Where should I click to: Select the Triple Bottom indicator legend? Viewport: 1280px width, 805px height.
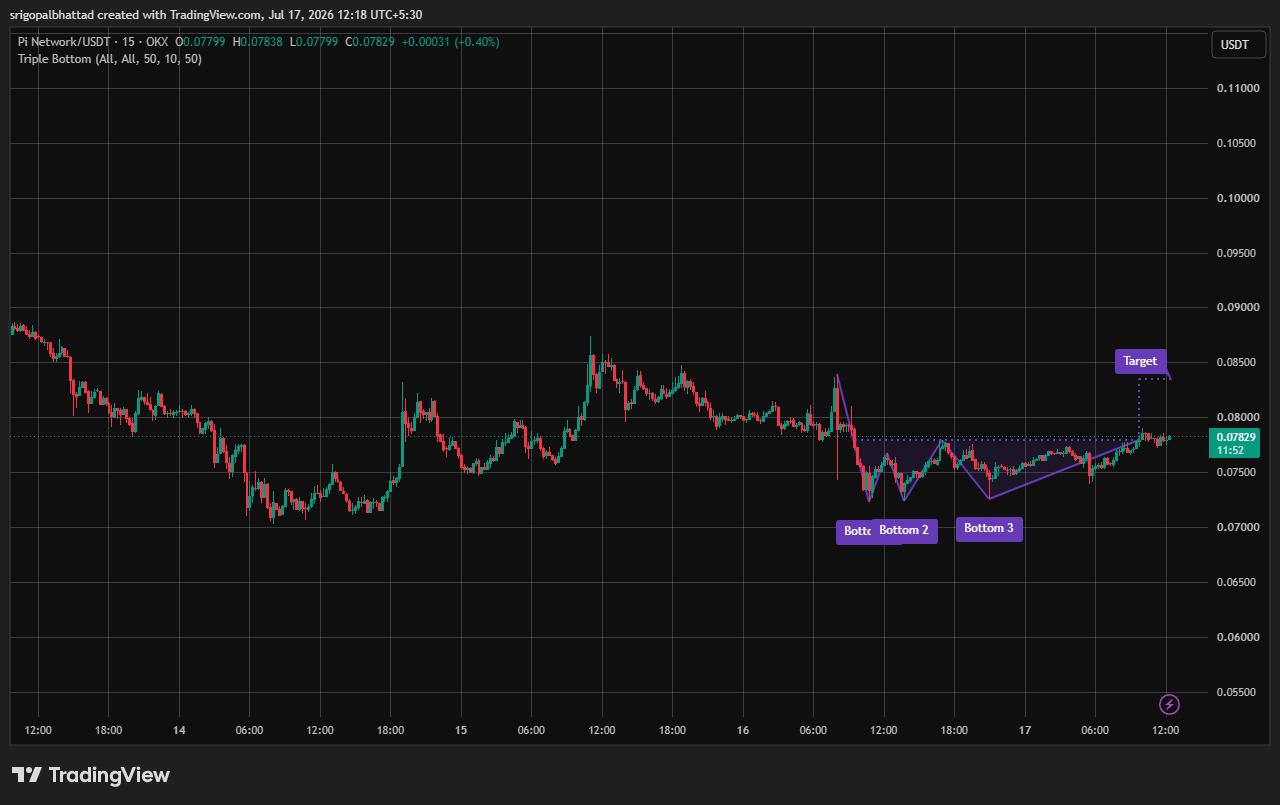(x=110, y=59)
